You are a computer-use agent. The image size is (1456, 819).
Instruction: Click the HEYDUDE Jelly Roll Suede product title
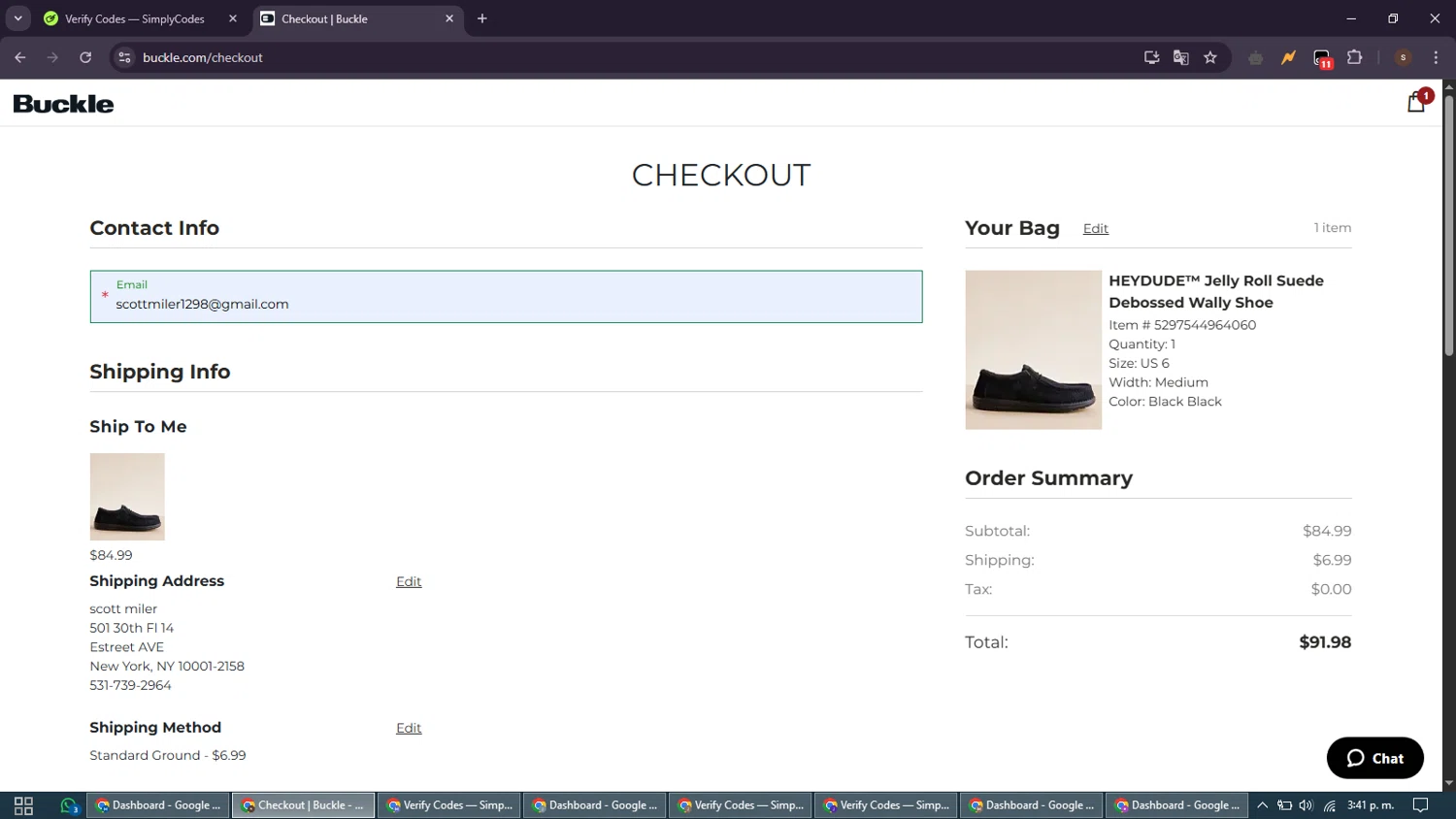point(1216,291)
